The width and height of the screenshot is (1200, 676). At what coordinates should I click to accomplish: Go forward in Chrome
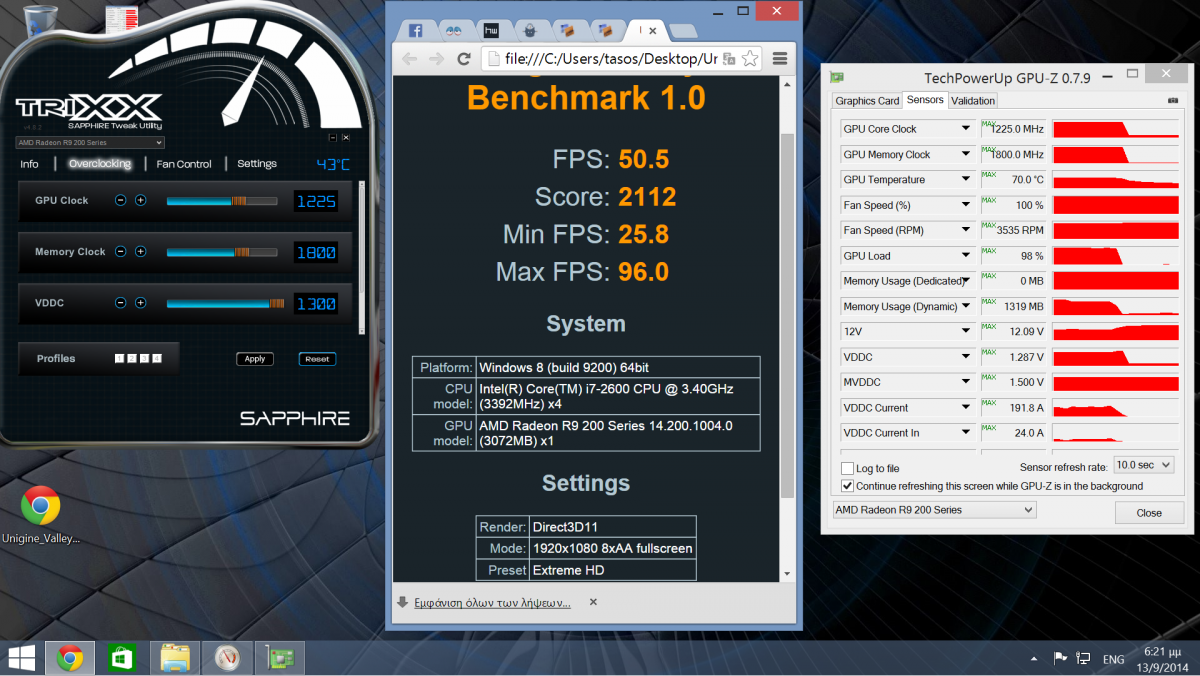click(x=436, y=58)
